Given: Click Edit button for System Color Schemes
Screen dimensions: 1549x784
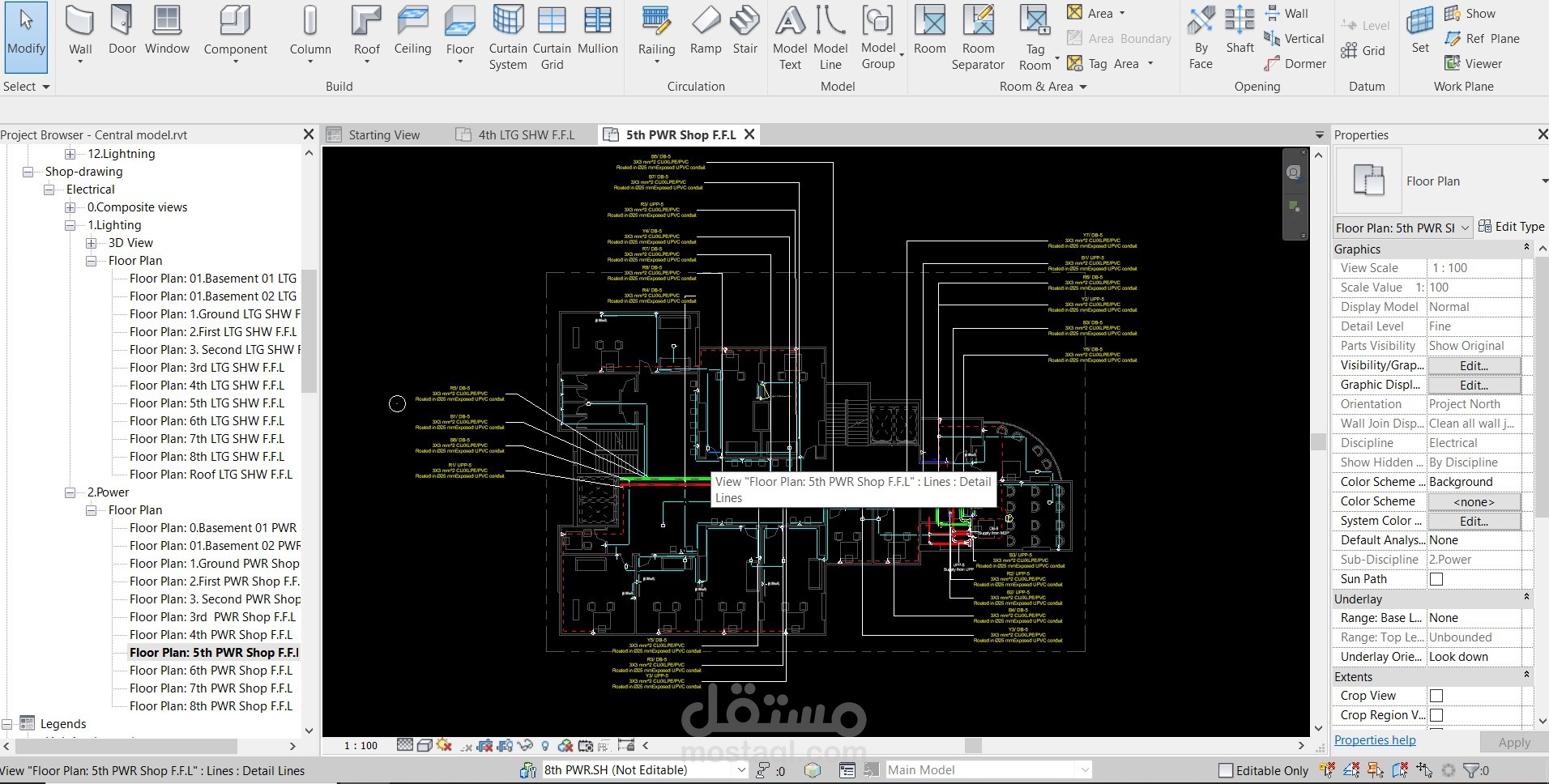Looking at the screenshot, I should pyautogui.click(x=1474, y=522).
